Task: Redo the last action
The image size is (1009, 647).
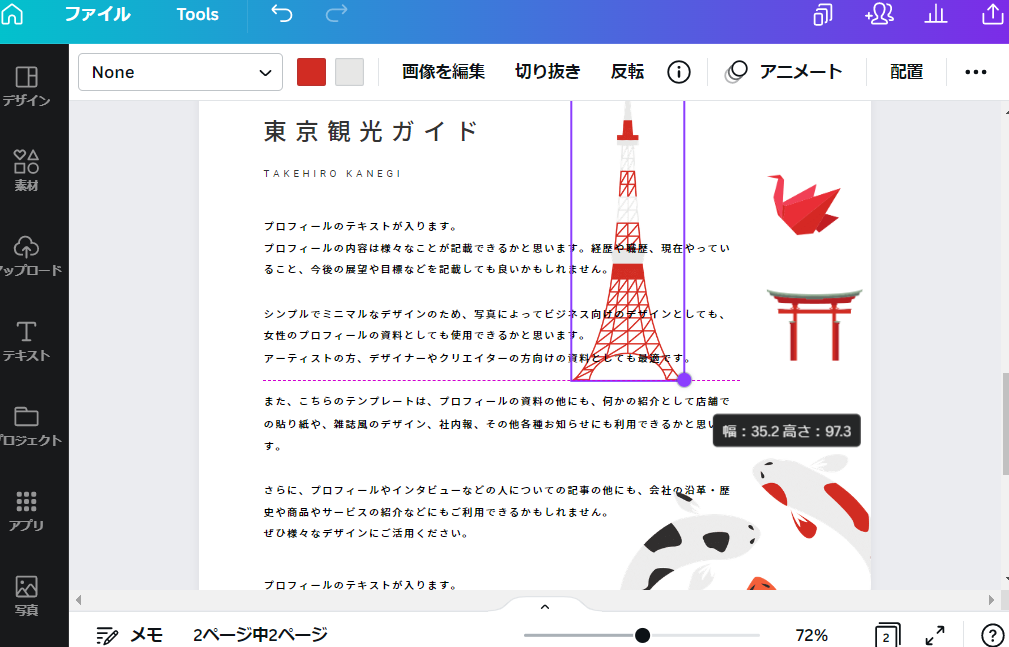Action: (x=337, y=14)
